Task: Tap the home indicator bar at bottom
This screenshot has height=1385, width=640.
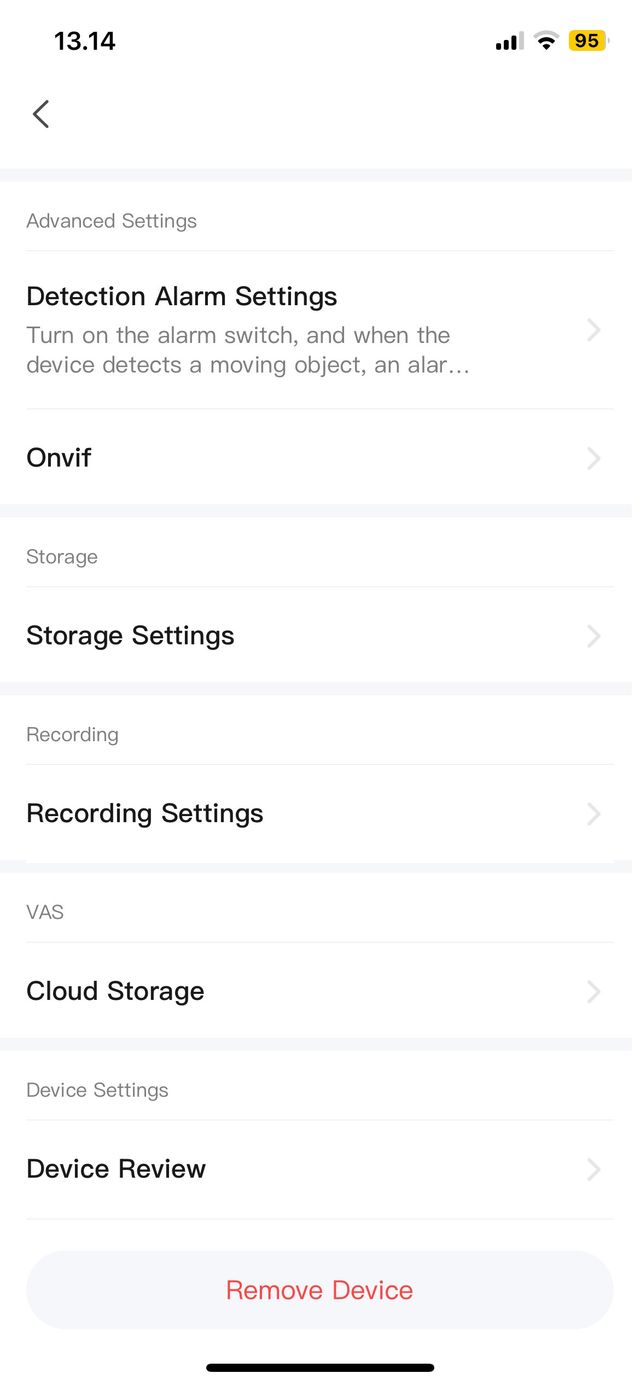Action: click(x=320, y=1367)
